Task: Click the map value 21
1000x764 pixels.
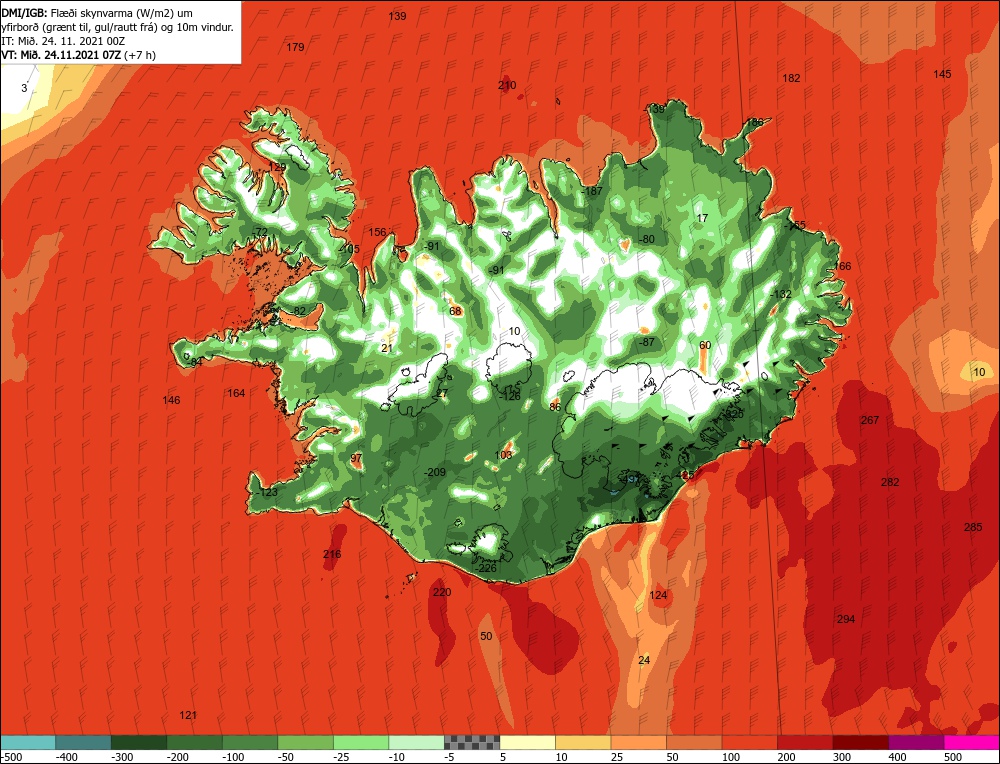Action: (387, 348)
